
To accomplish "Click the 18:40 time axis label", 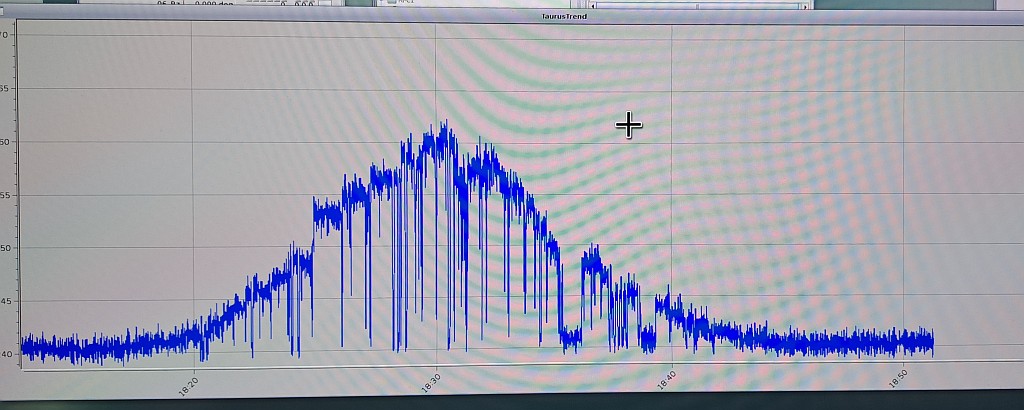I will click(x=667, y=382).
